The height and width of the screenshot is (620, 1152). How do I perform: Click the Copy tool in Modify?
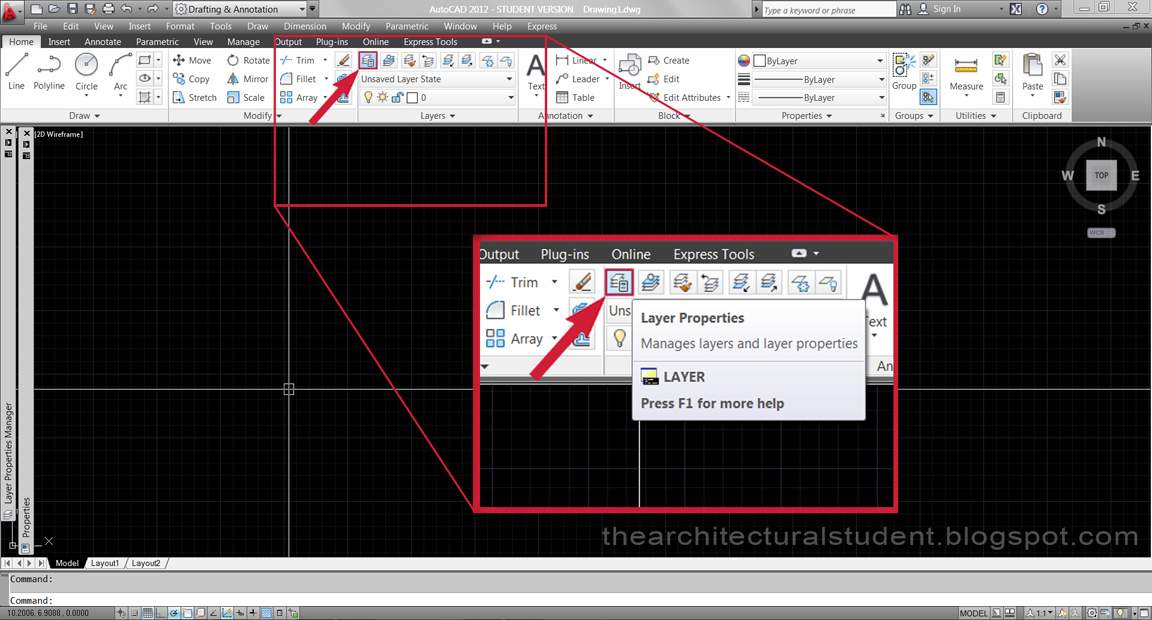click(x=191, y=79)
